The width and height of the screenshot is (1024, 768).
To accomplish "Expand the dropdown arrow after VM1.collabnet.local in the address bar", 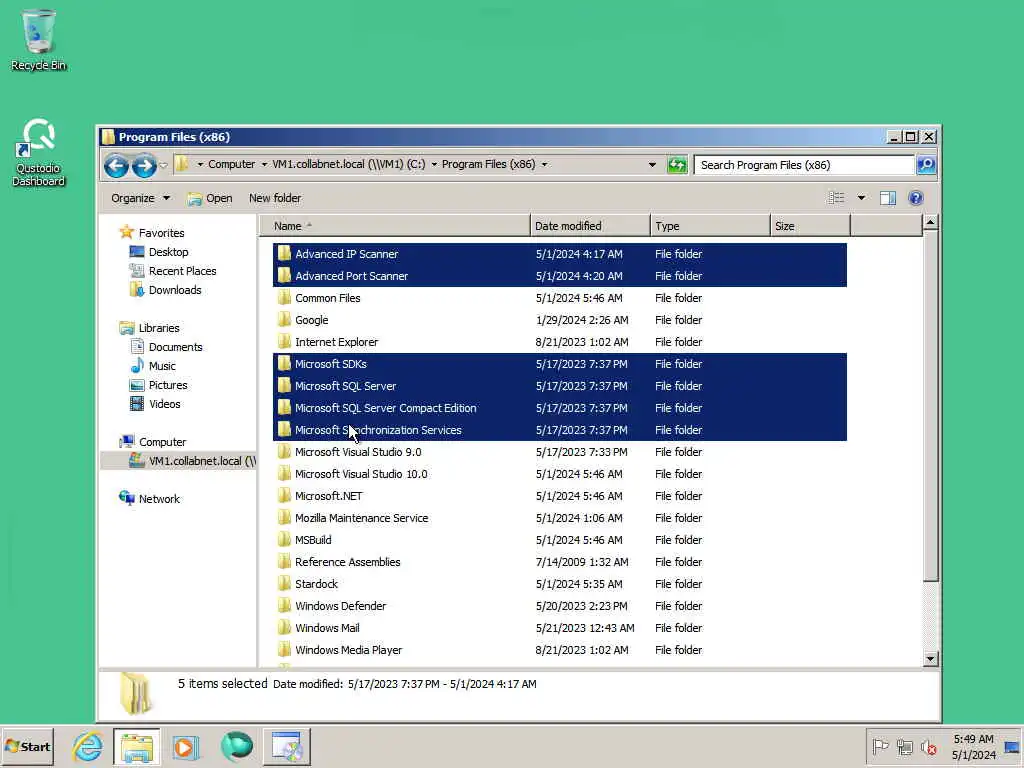I will pos(434,165).
